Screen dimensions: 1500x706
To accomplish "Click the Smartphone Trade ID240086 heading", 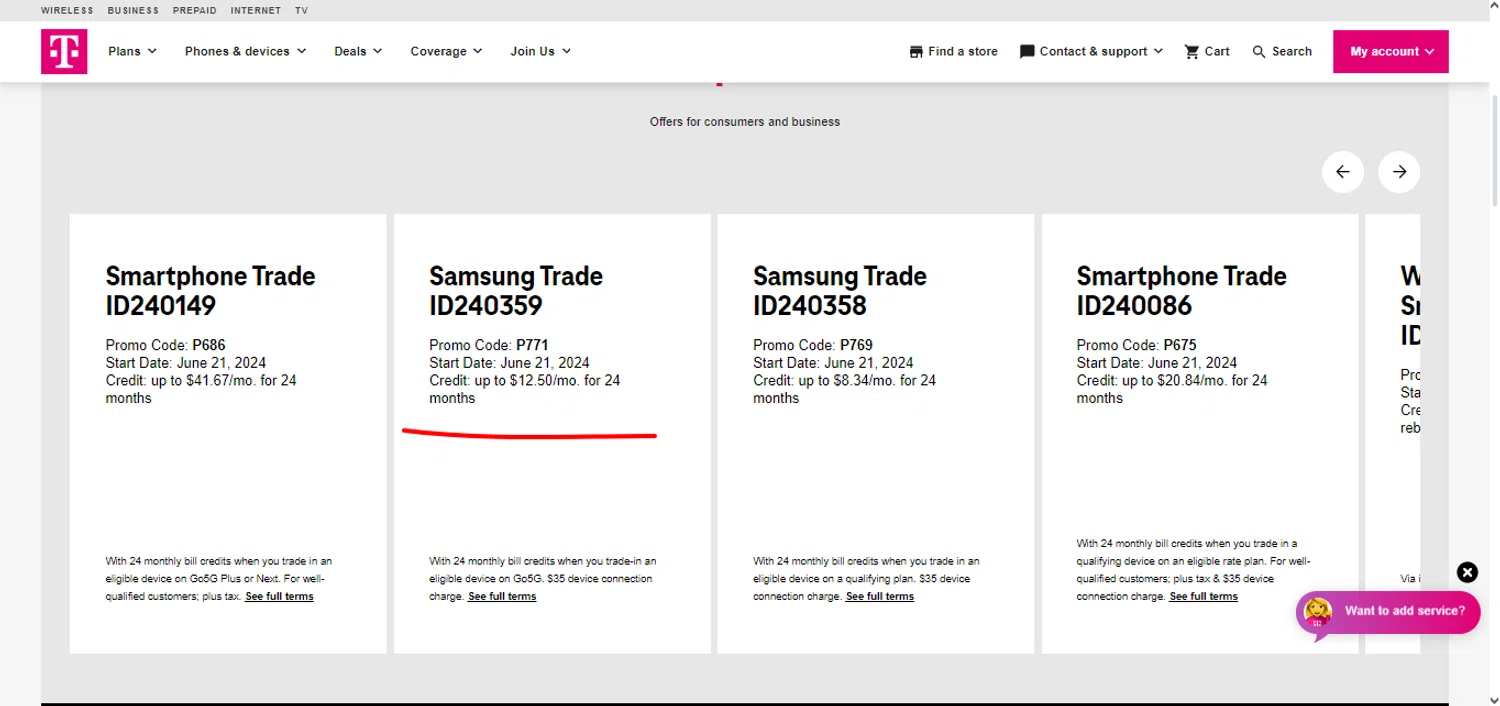I will point(1181,290).
